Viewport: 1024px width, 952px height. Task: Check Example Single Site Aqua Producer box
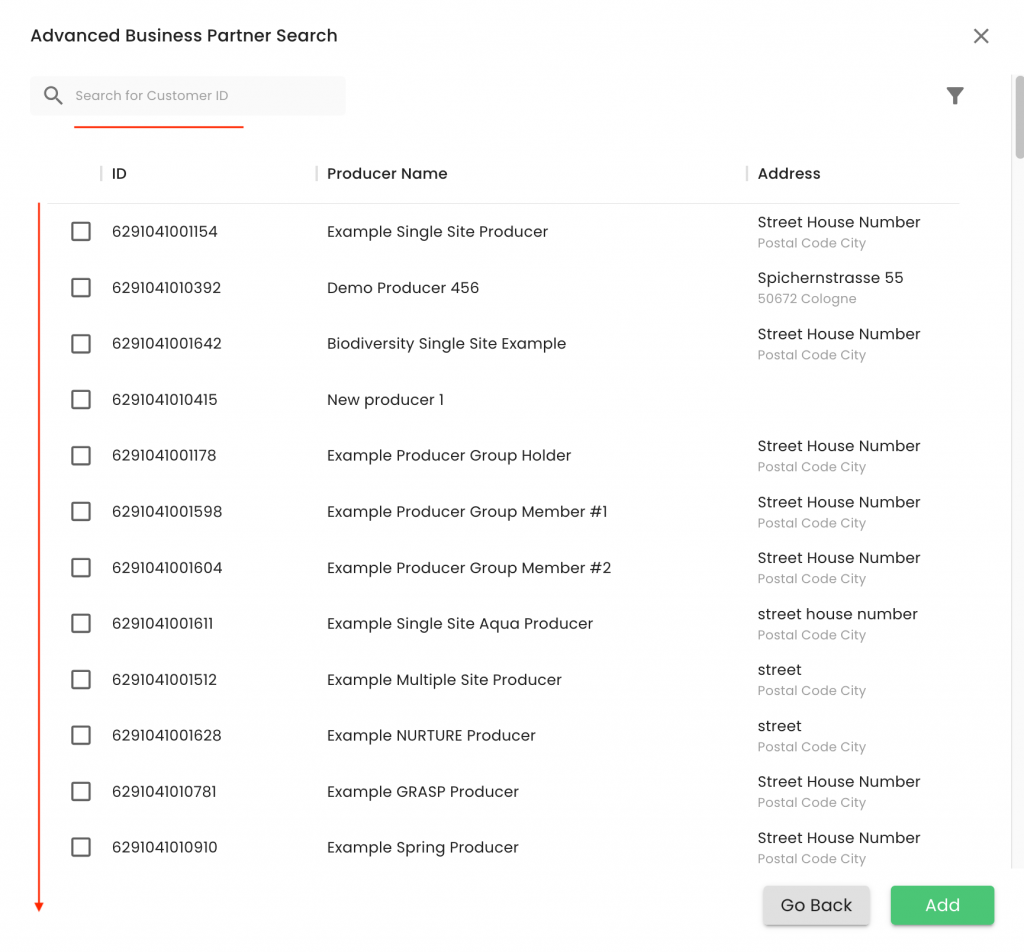point(81,624)
